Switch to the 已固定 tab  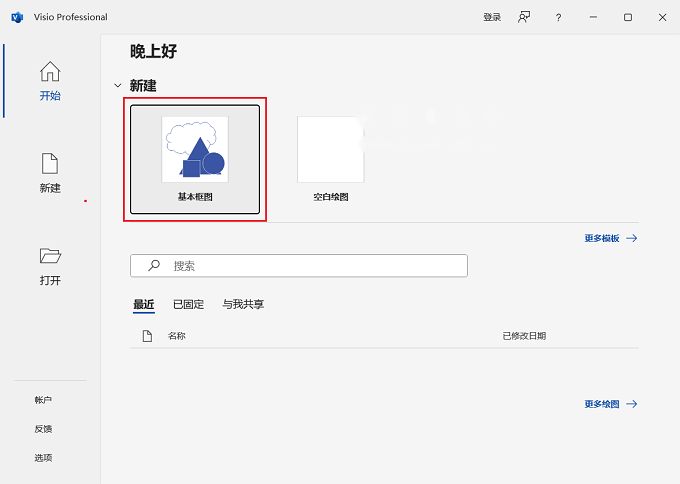[188, 304]
